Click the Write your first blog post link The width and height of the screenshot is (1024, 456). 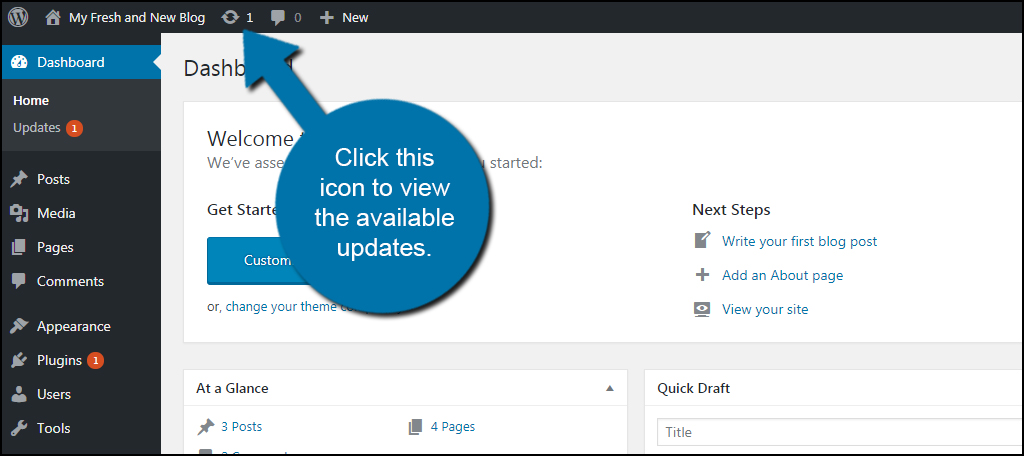(799, 241)
